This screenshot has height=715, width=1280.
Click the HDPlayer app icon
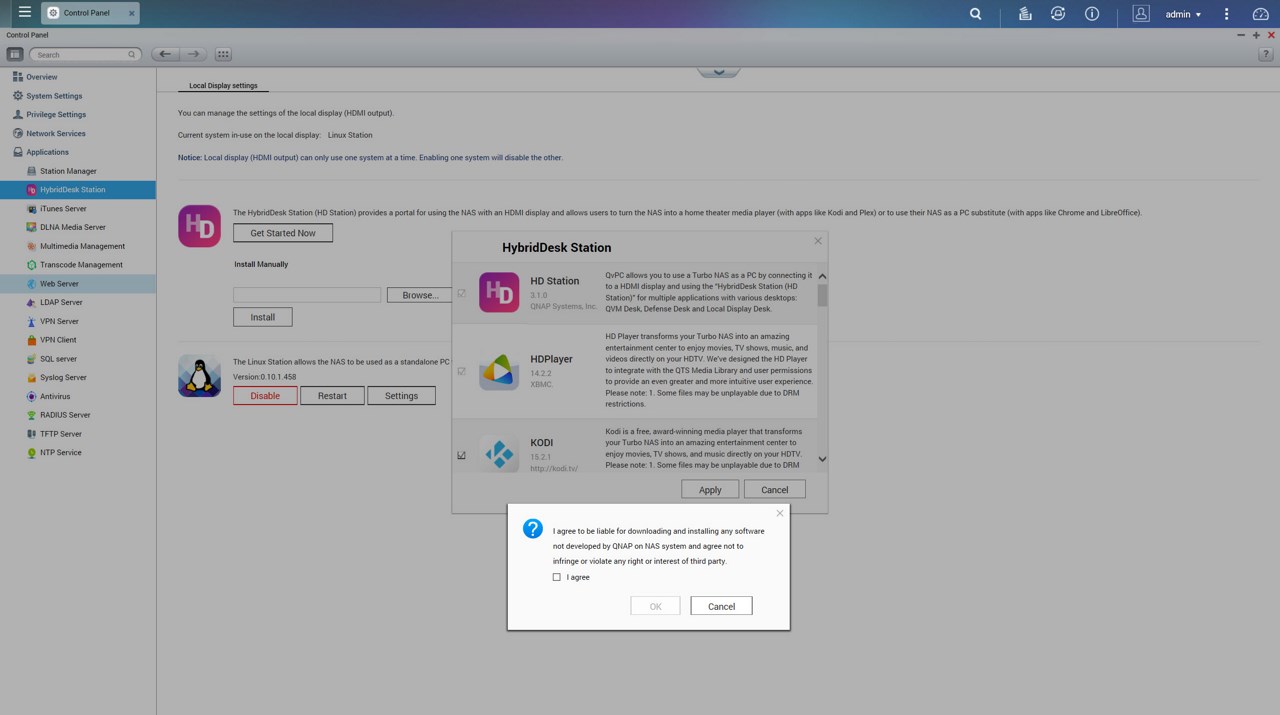(x=499, y=371)
